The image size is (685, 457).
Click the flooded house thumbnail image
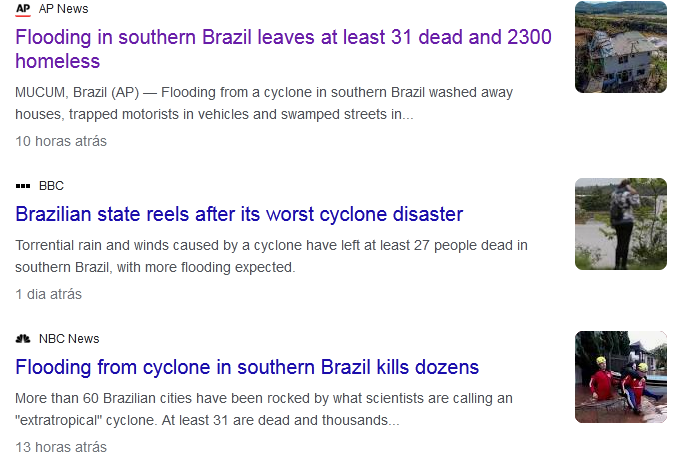click(x=621, y=47)
